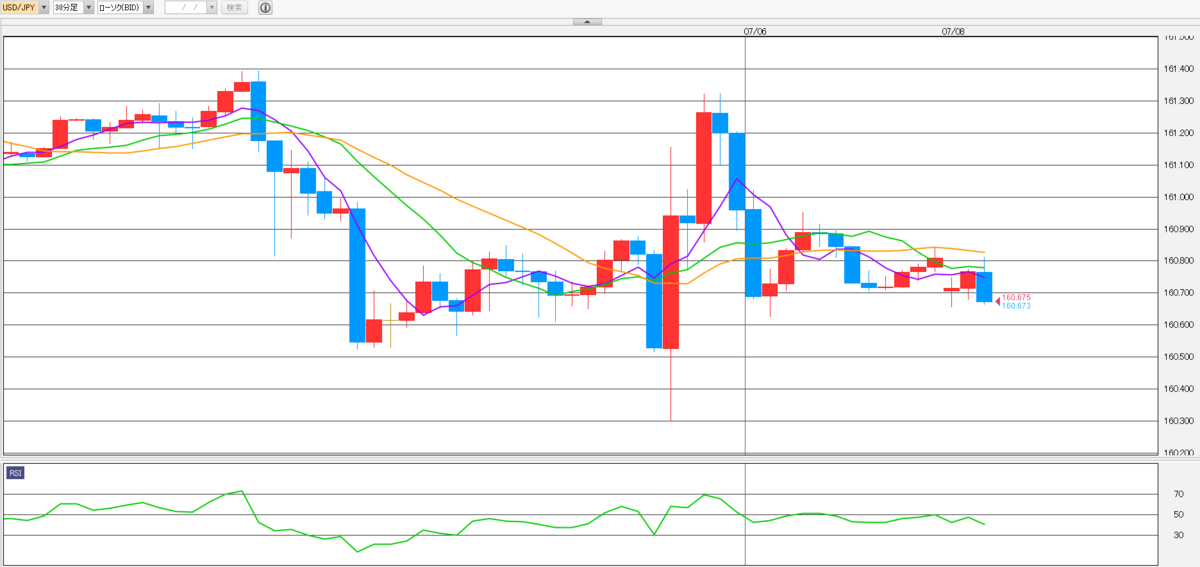Click the RSI 30 level label

pyautogui.click(x=1178, y=535)
